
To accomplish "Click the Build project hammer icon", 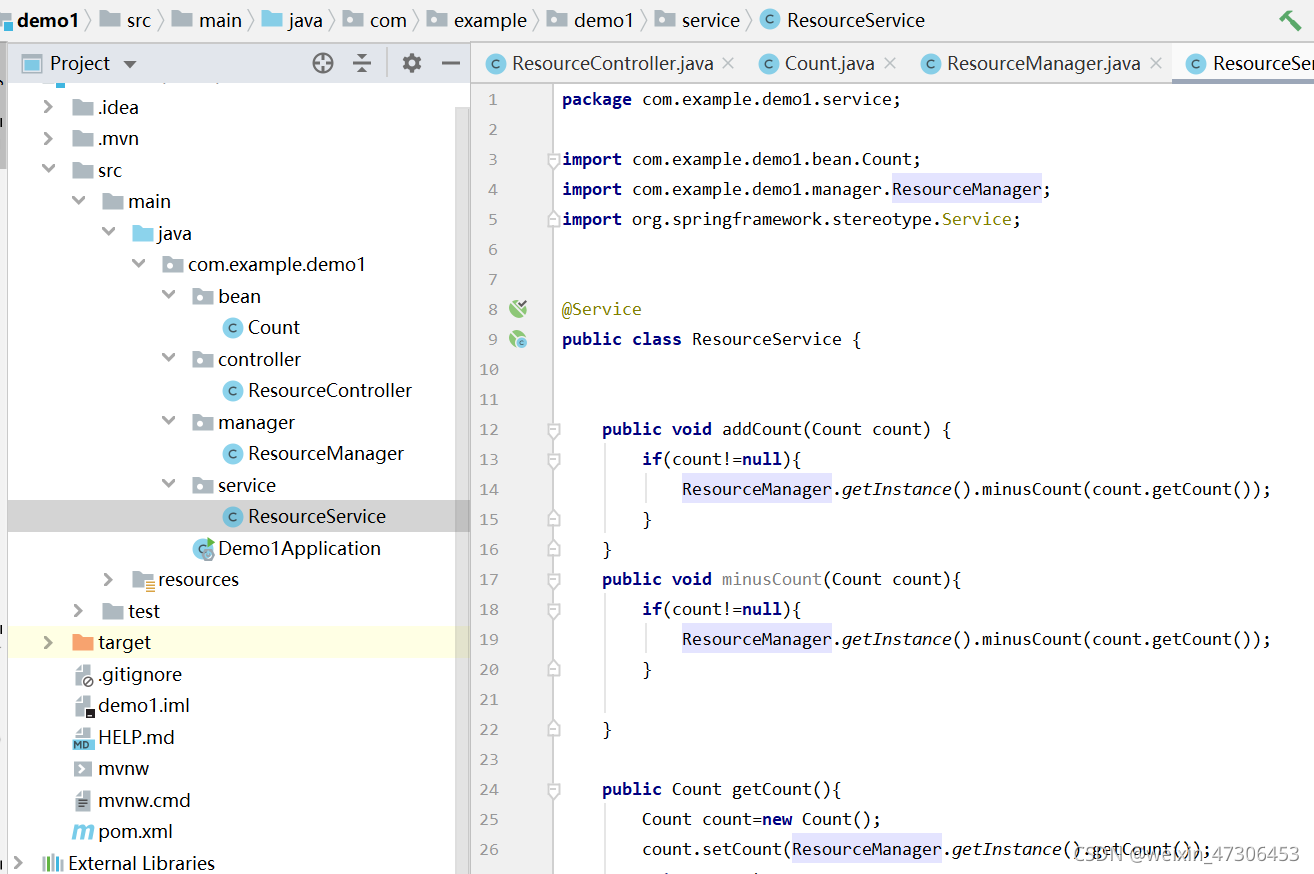I will click(x=1290, y=20).
